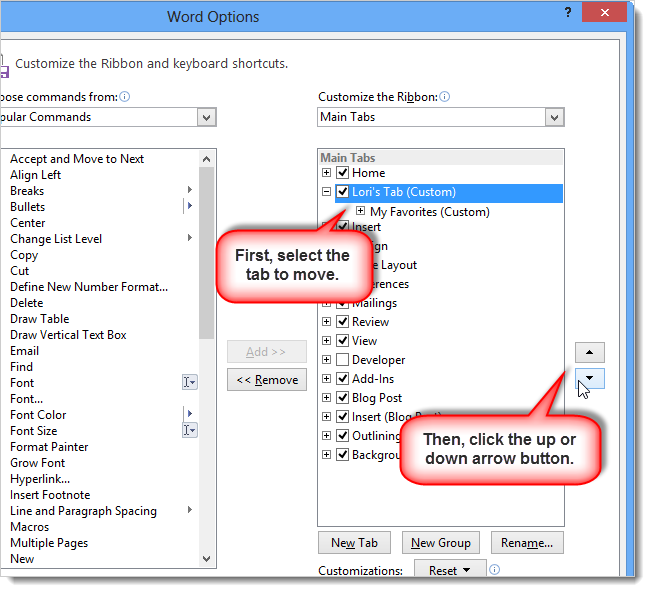Open Line and Paragraph Spacing submenu arrow
650x592 pixels.
pyautogui.click(x=189, y=510)
